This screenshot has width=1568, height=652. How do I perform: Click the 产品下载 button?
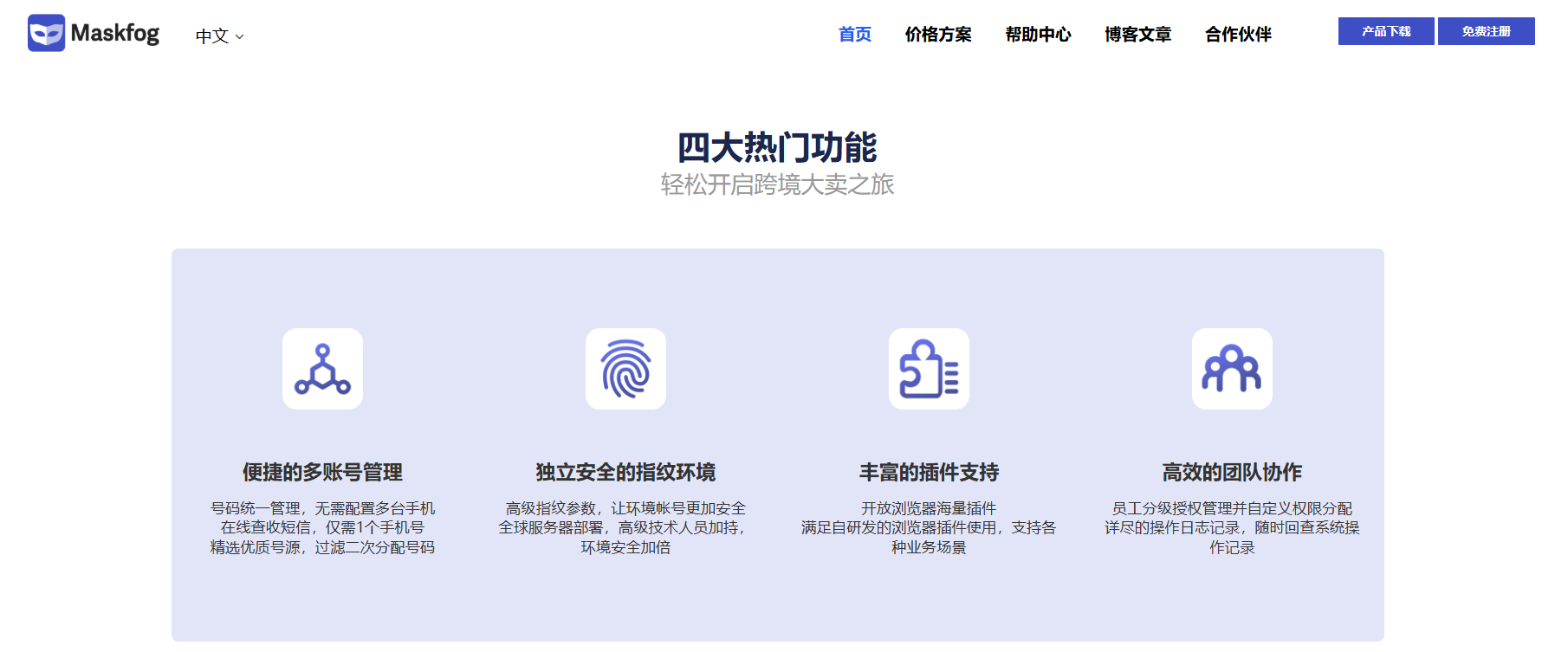coord(1386,31)
